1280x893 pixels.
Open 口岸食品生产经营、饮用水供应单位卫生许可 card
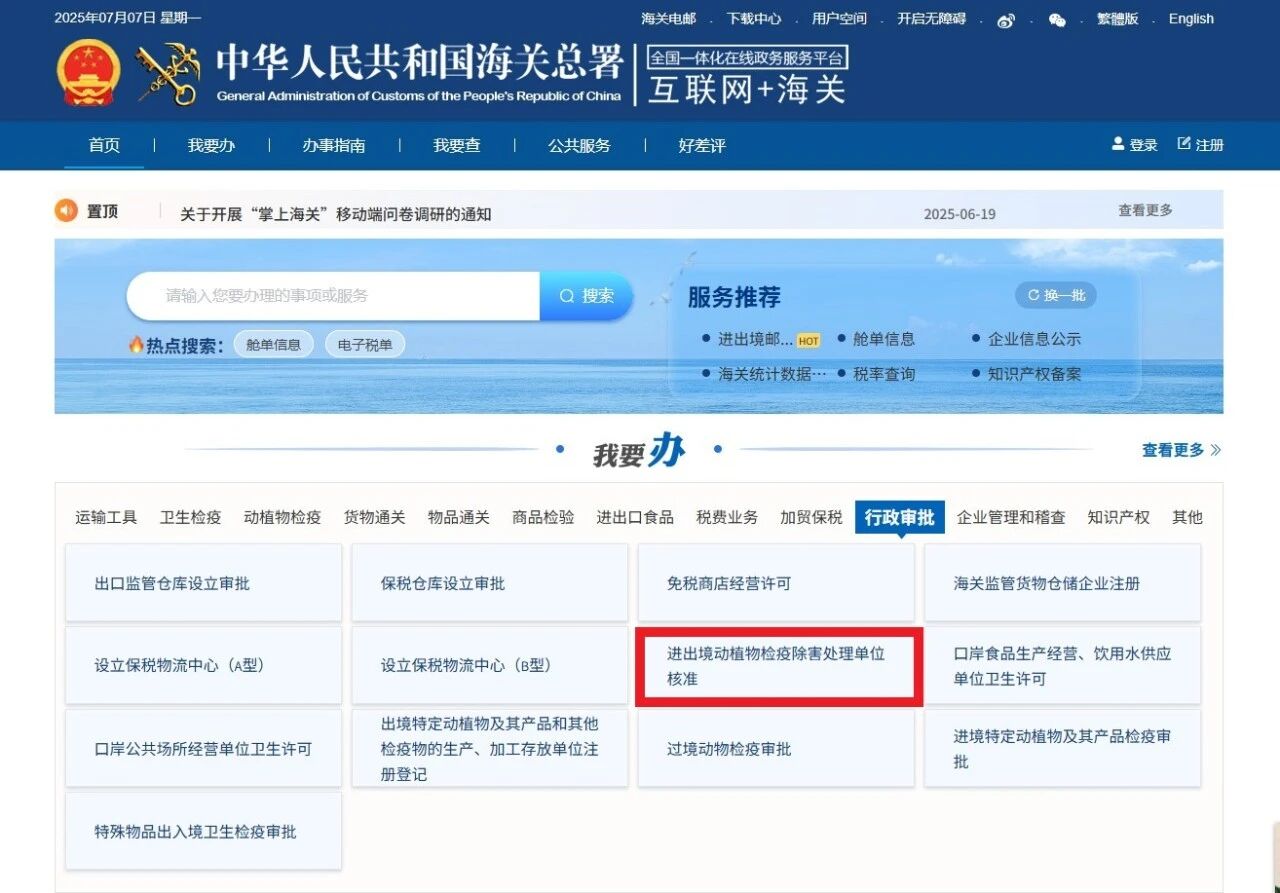click(1062, 666)
